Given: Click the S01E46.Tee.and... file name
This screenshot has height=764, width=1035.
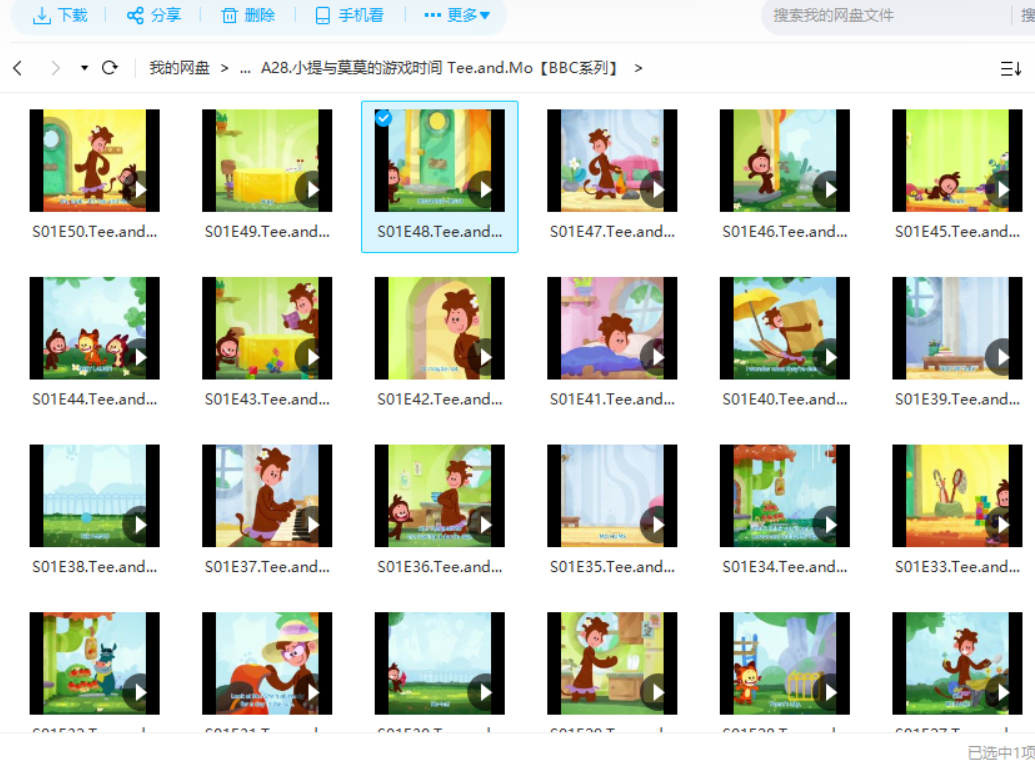Looking at the screenshot, I should pos(785,232).
